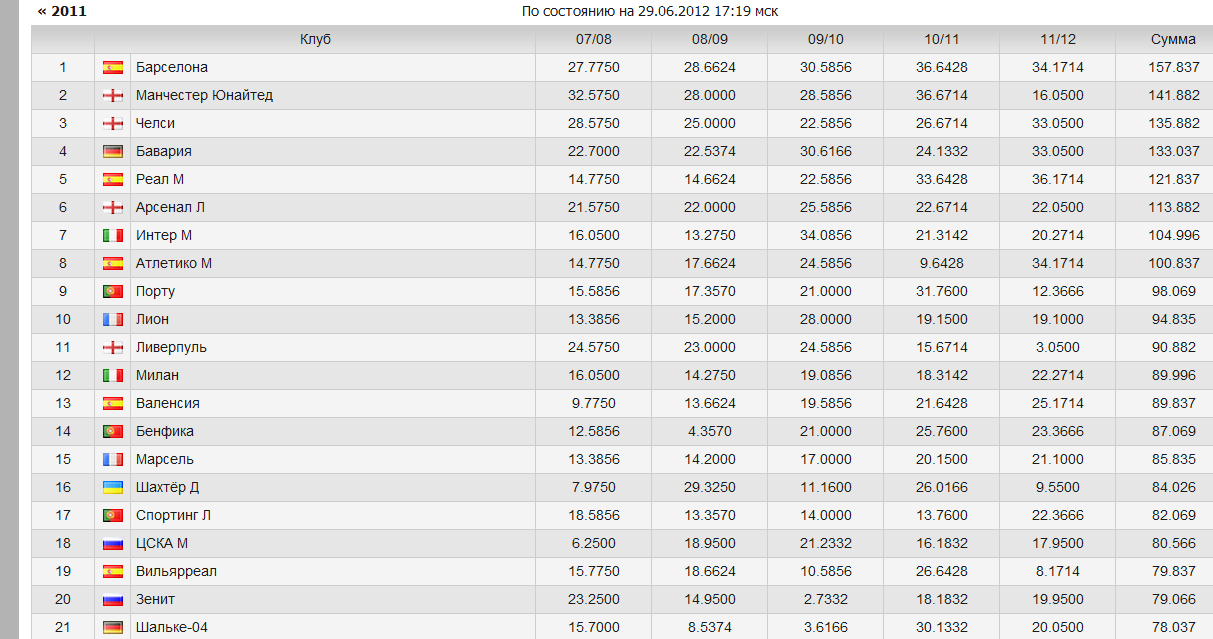This screenshot has height=639, width=1213.
Task: Click the Russia flag beside ЦСКА М
Action: (113, 544)
